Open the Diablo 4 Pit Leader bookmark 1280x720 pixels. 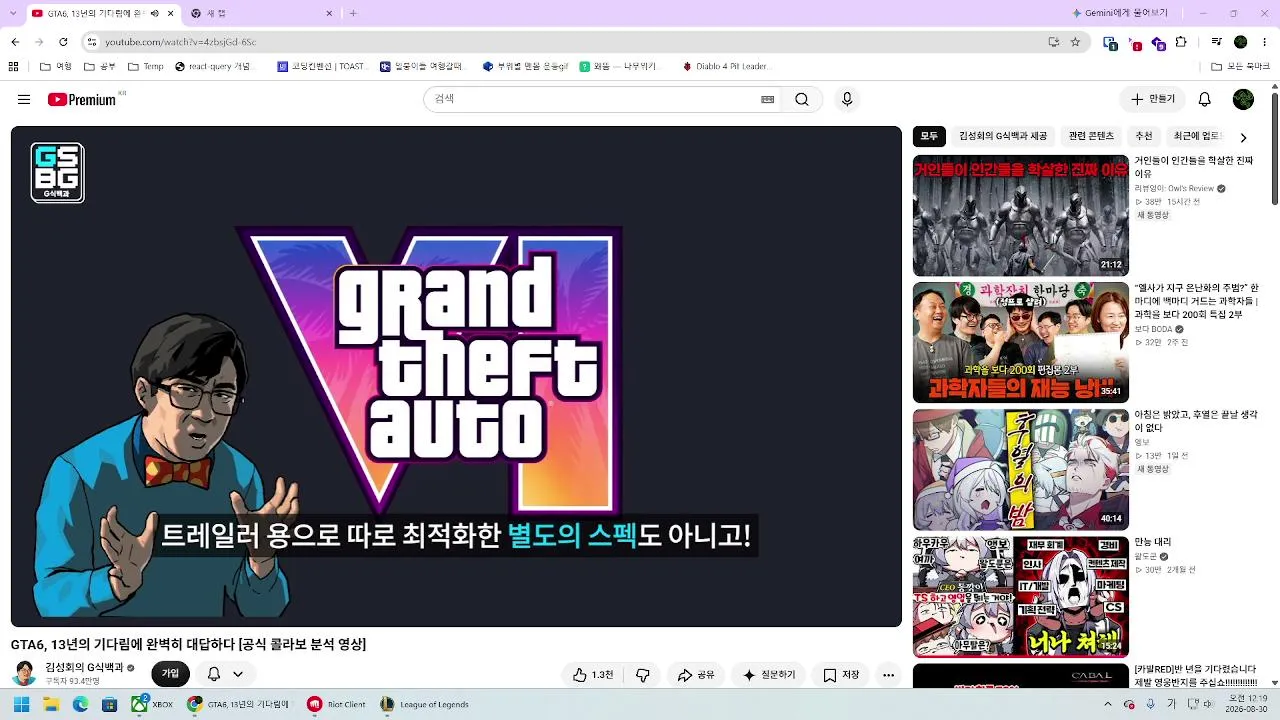tap(727, 67)
